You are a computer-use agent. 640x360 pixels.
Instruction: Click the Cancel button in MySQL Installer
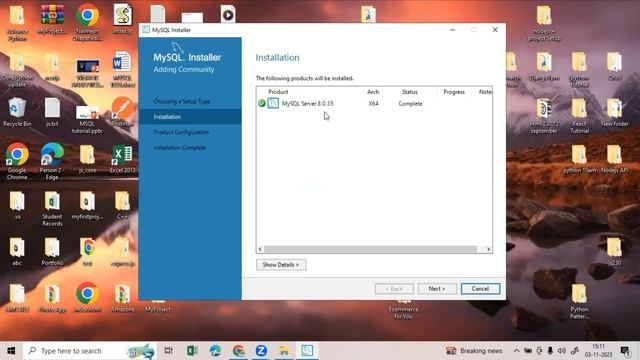480,289
